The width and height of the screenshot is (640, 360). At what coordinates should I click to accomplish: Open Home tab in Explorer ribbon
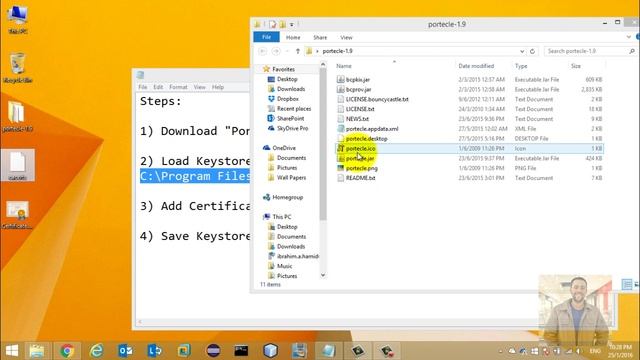tap(293, 37)
